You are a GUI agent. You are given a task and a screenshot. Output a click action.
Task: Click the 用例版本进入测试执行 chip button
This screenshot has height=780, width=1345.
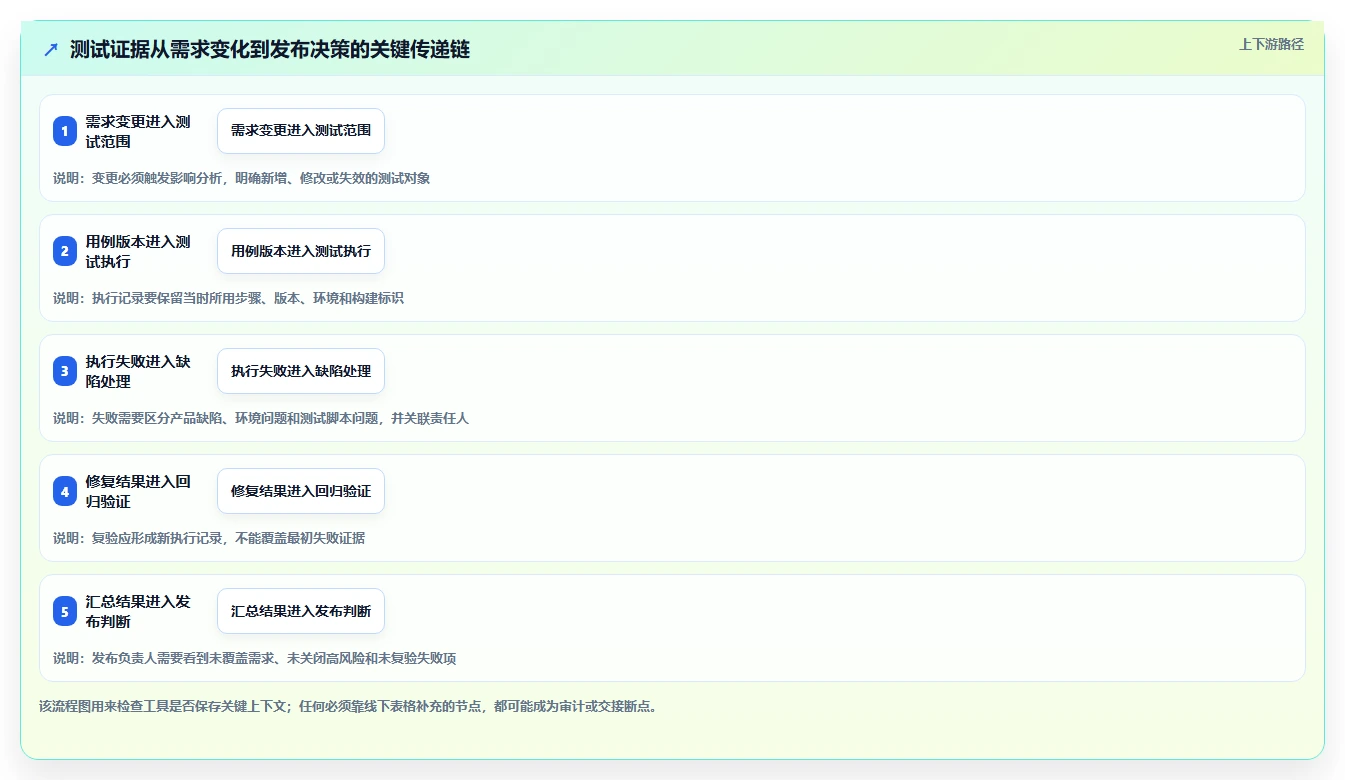coord(301,251)
